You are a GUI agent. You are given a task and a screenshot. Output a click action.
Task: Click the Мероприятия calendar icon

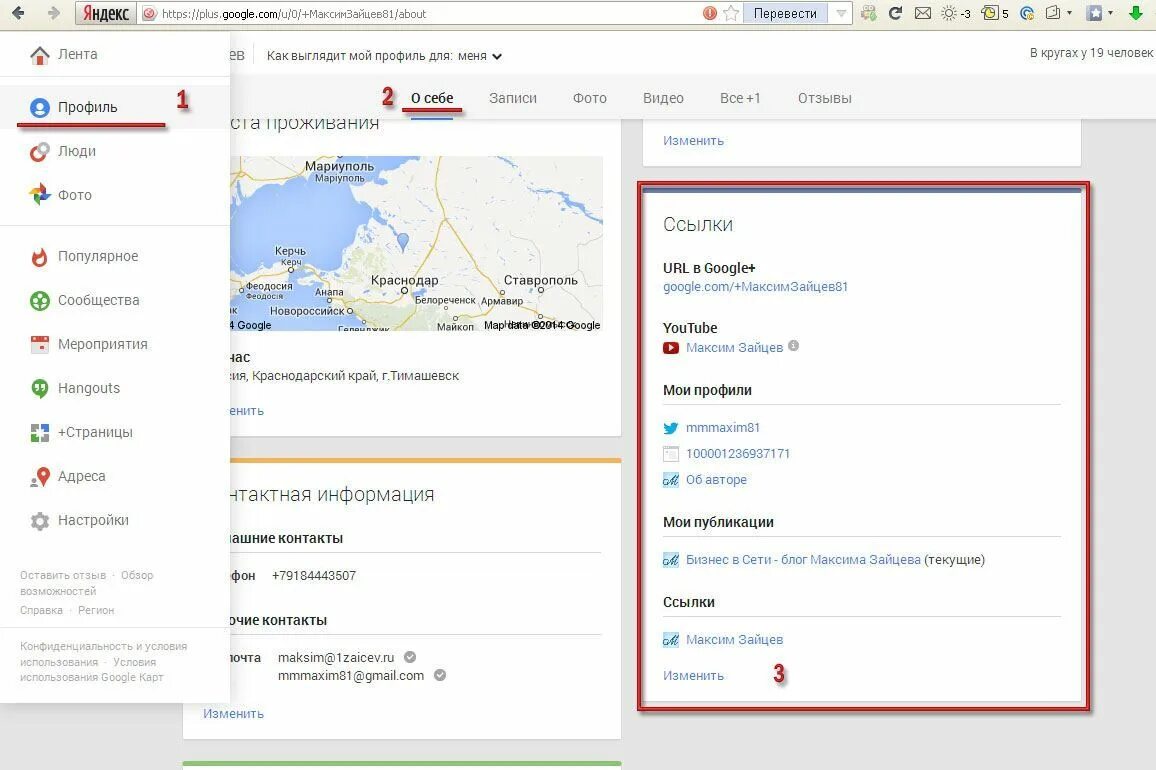pos(40,344)
